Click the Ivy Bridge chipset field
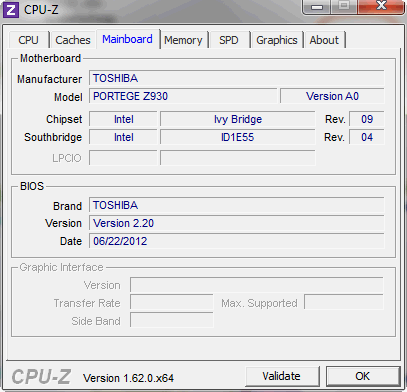The image size is (407, 392). 238,119
